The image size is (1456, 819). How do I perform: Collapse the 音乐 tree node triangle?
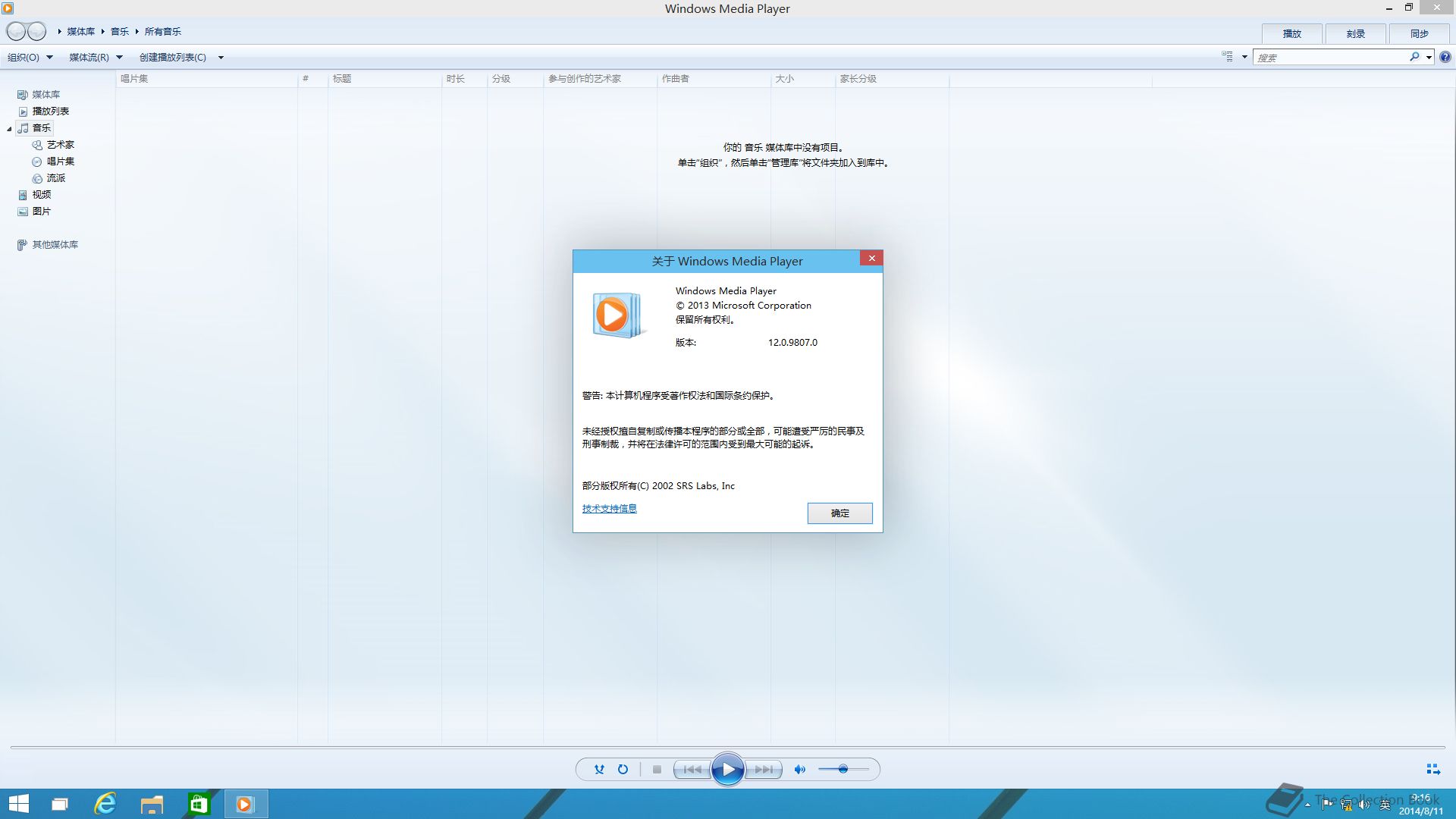(x=9, y=128)
